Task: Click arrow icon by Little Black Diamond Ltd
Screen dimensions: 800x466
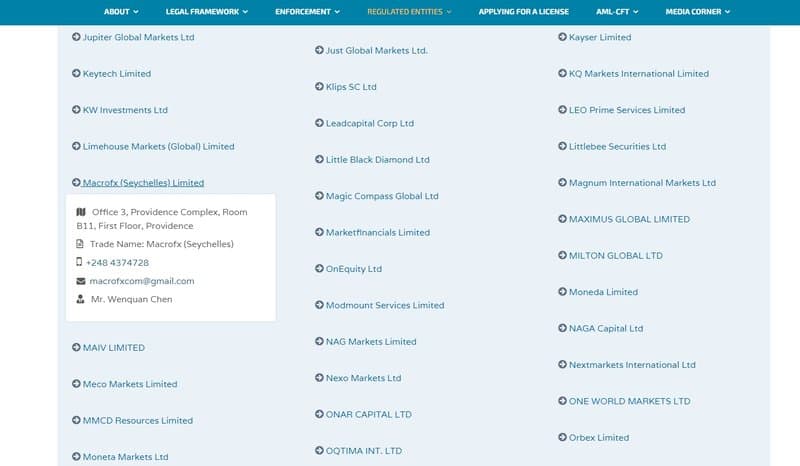Action: tap(319, 159)
